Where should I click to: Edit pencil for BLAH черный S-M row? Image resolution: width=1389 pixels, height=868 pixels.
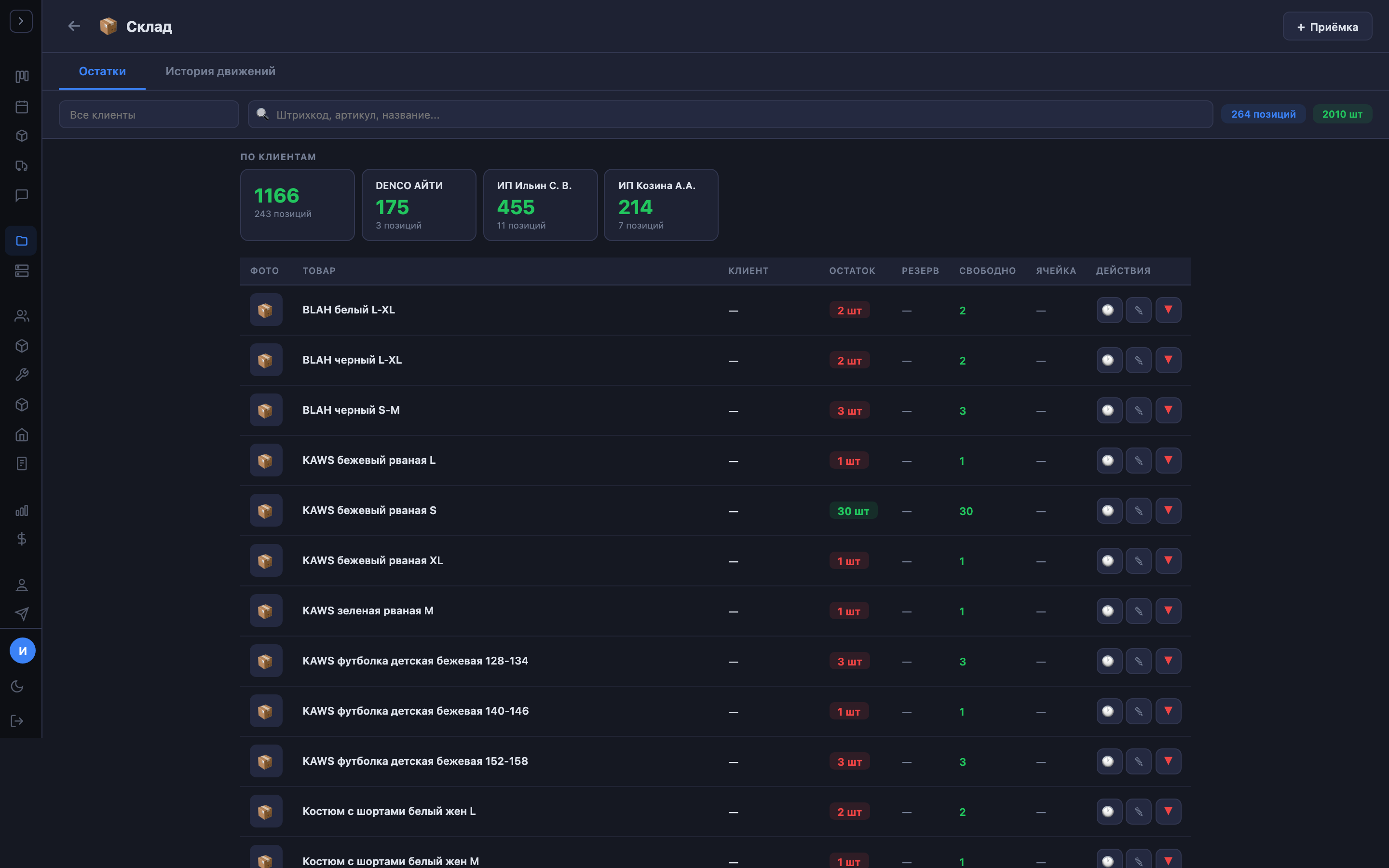[1138, 410]
